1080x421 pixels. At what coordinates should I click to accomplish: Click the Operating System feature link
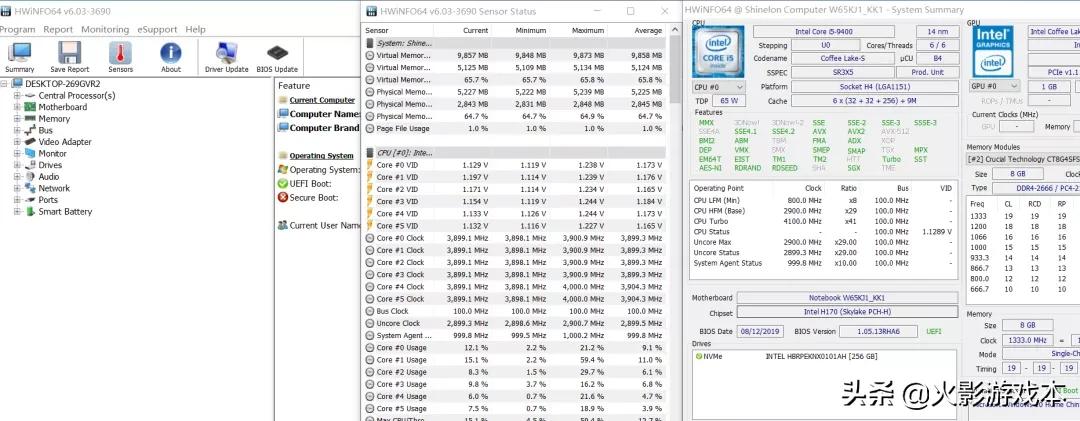click(321, 156)
